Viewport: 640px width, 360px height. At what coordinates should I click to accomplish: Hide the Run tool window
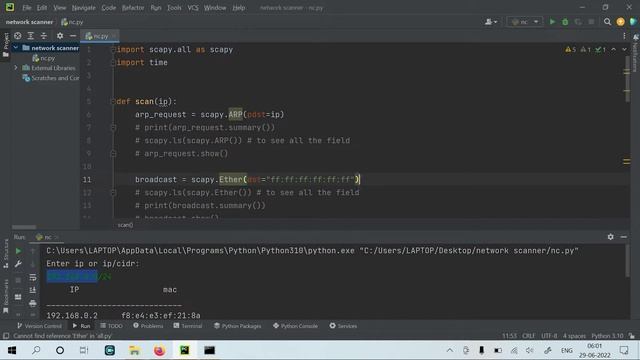pyautogui.click(x=624, y=237)
